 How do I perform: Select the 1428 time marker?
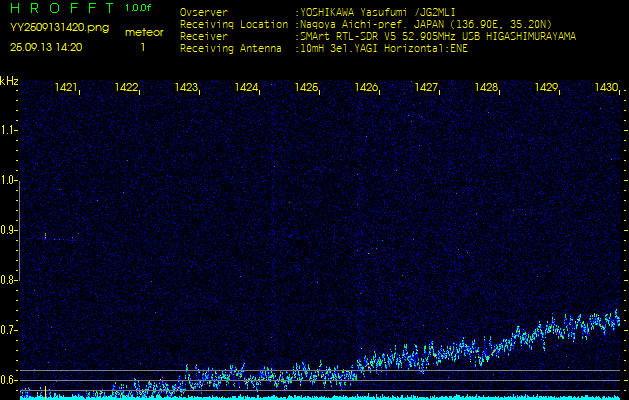tap(487, 88)
